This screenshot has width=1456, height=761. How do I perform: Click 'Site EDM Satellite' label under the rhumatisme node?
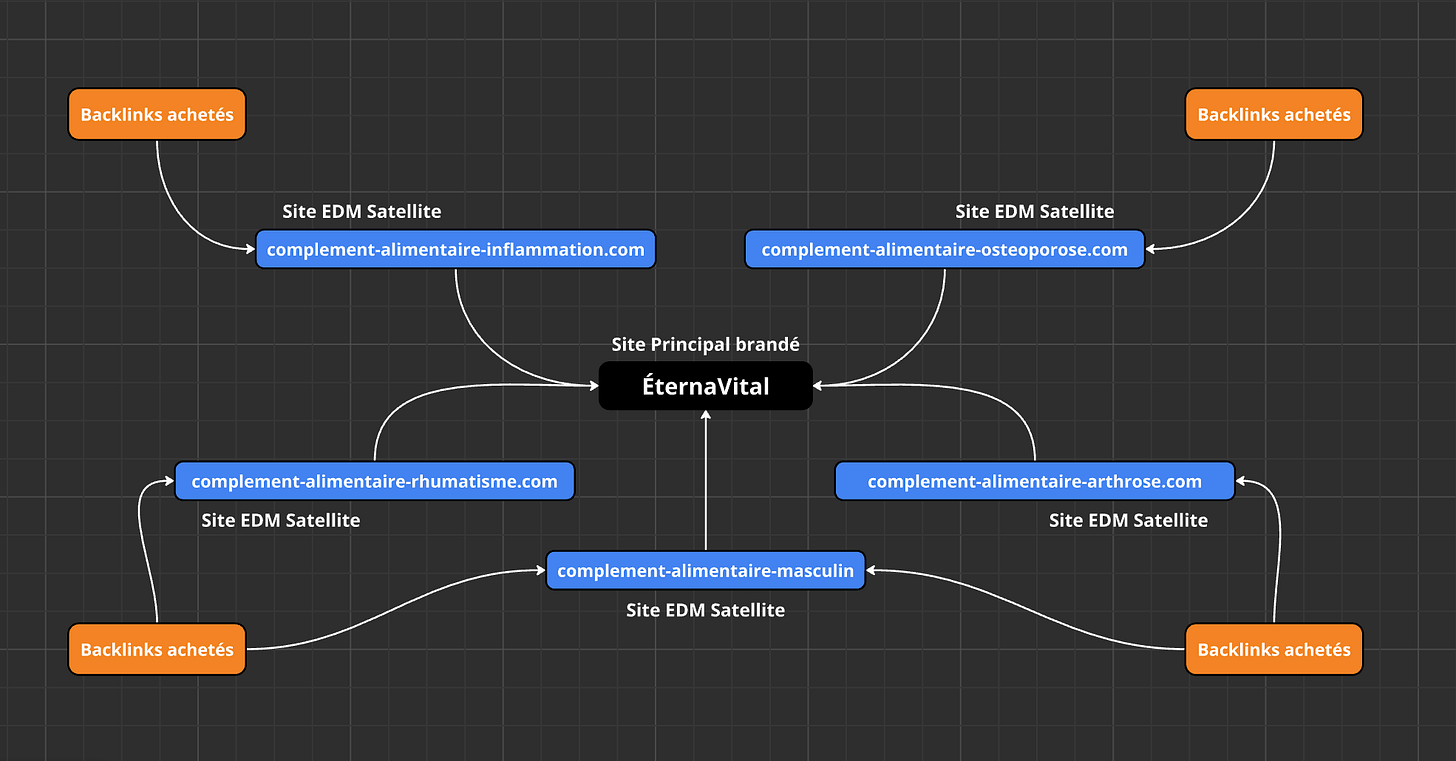click(x=281, y=520)
